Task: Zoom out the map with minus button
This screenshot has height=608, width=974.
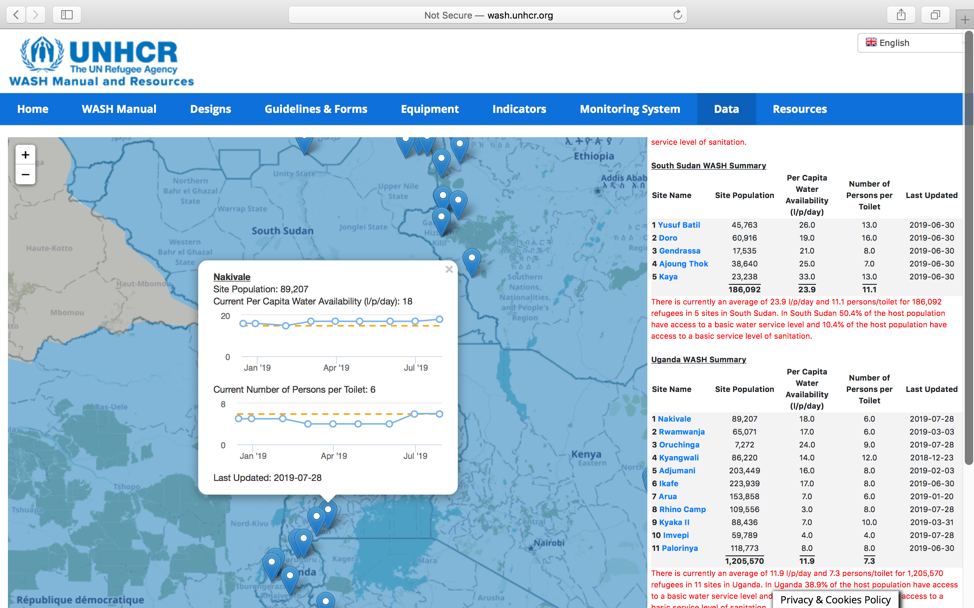Action: tap(25, 175)
